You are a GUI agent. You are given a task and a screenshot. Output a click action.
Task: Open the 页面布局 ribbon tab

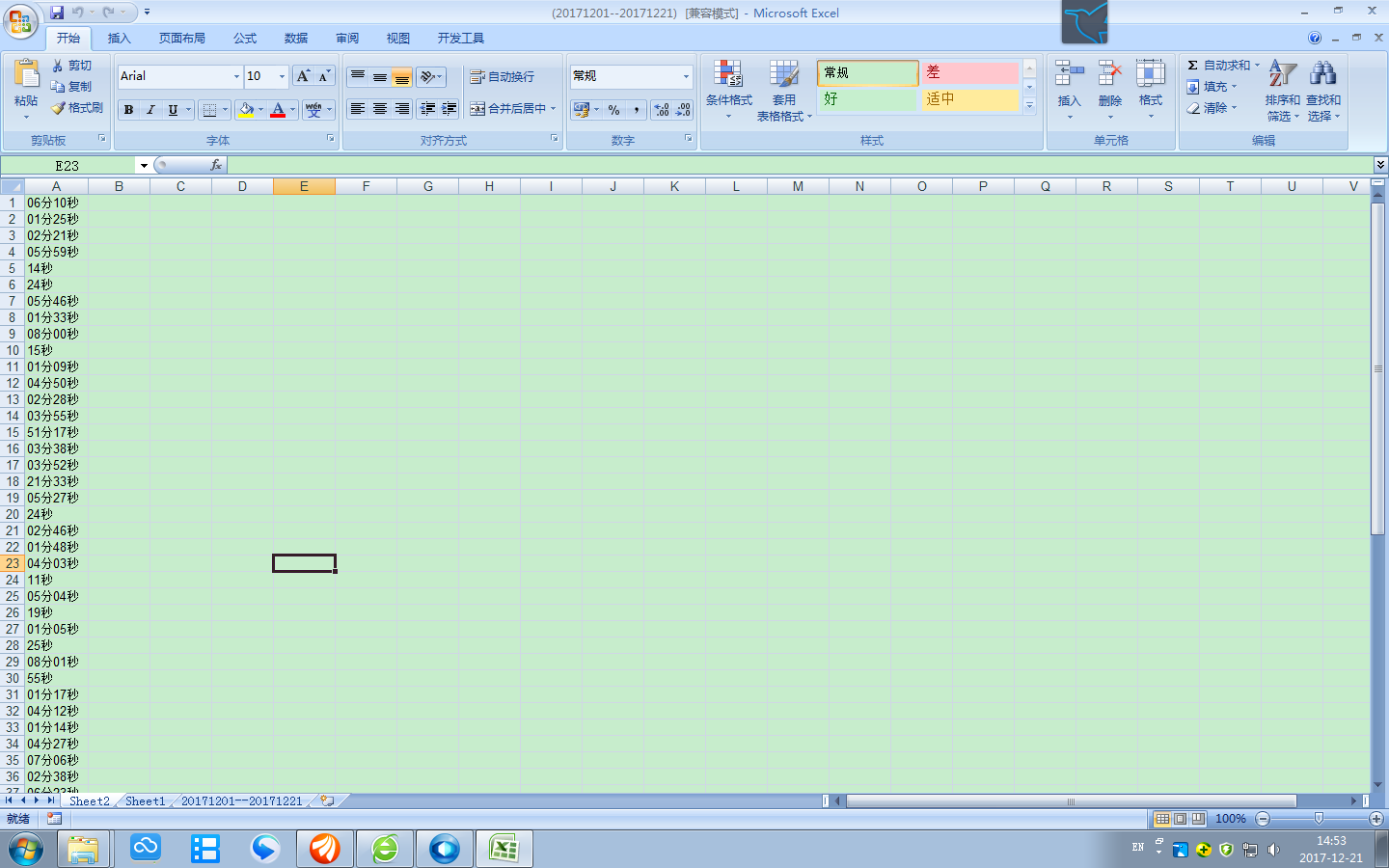click(x=182, y=39)
